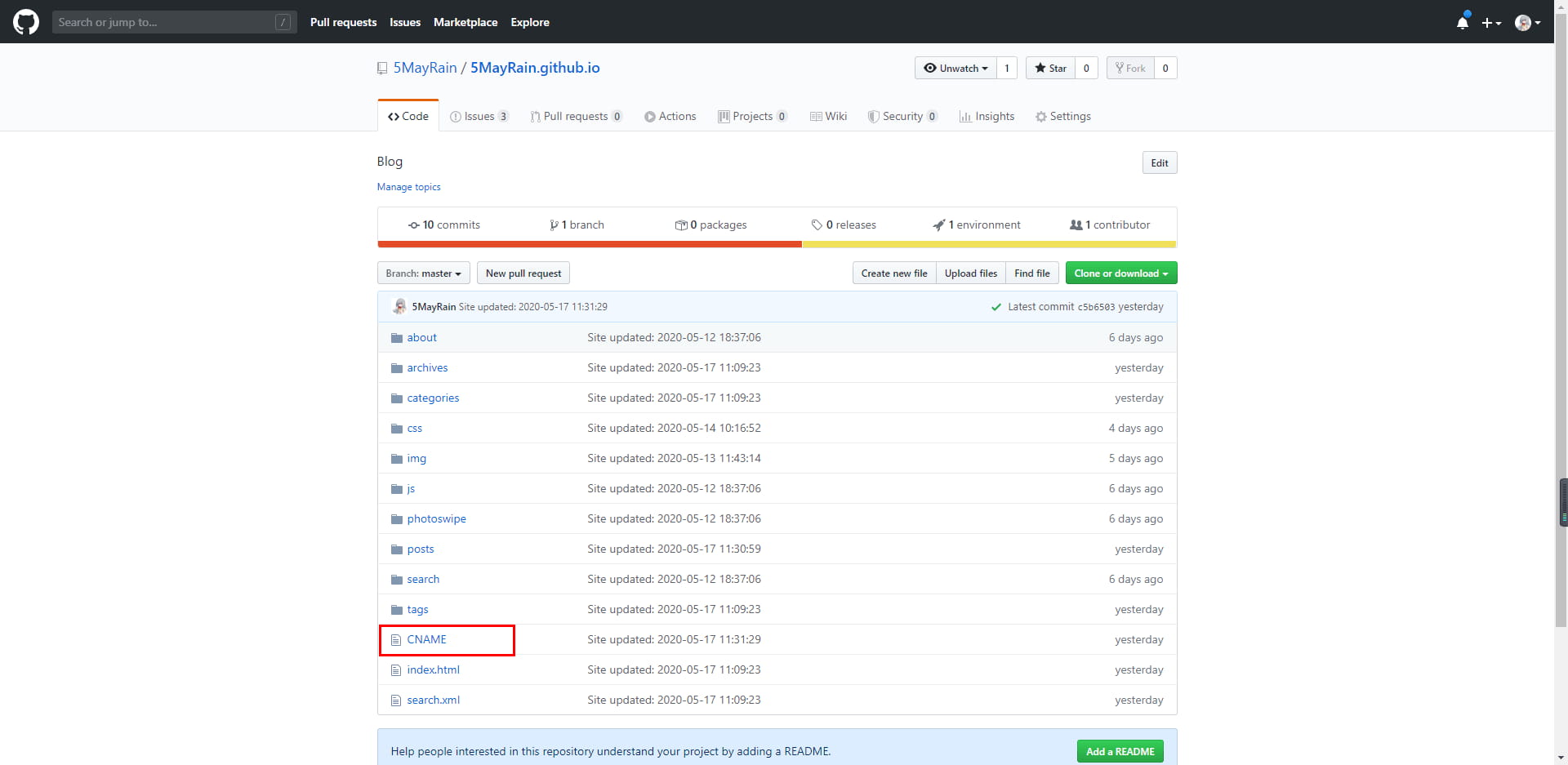Screen dimensions: 1568x765
Task: Go to the Settings tab
Action: 1063,117
